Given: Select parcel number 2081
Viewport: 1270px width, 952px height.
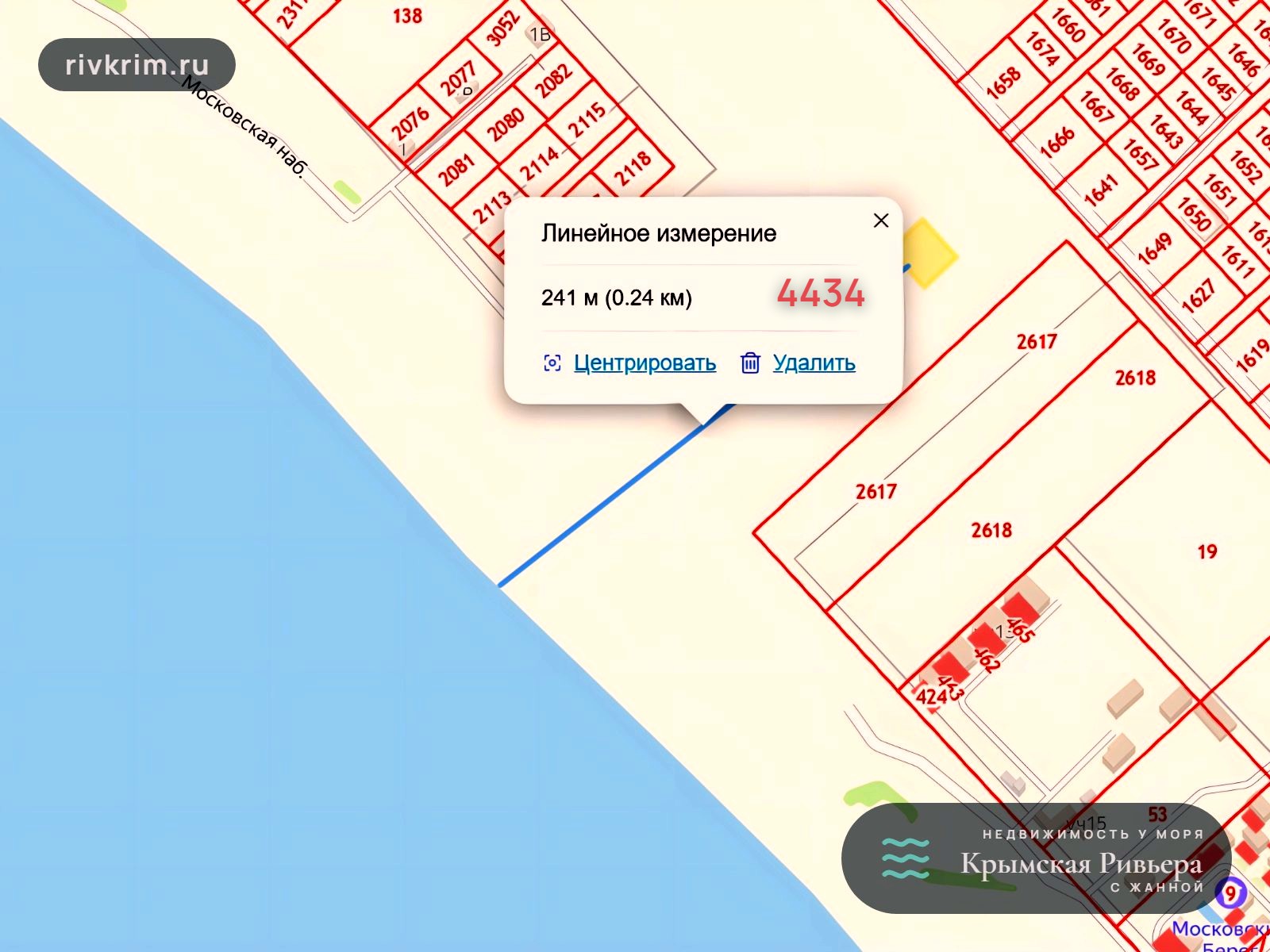Looking at the screenshot, I should pos(456,170).
